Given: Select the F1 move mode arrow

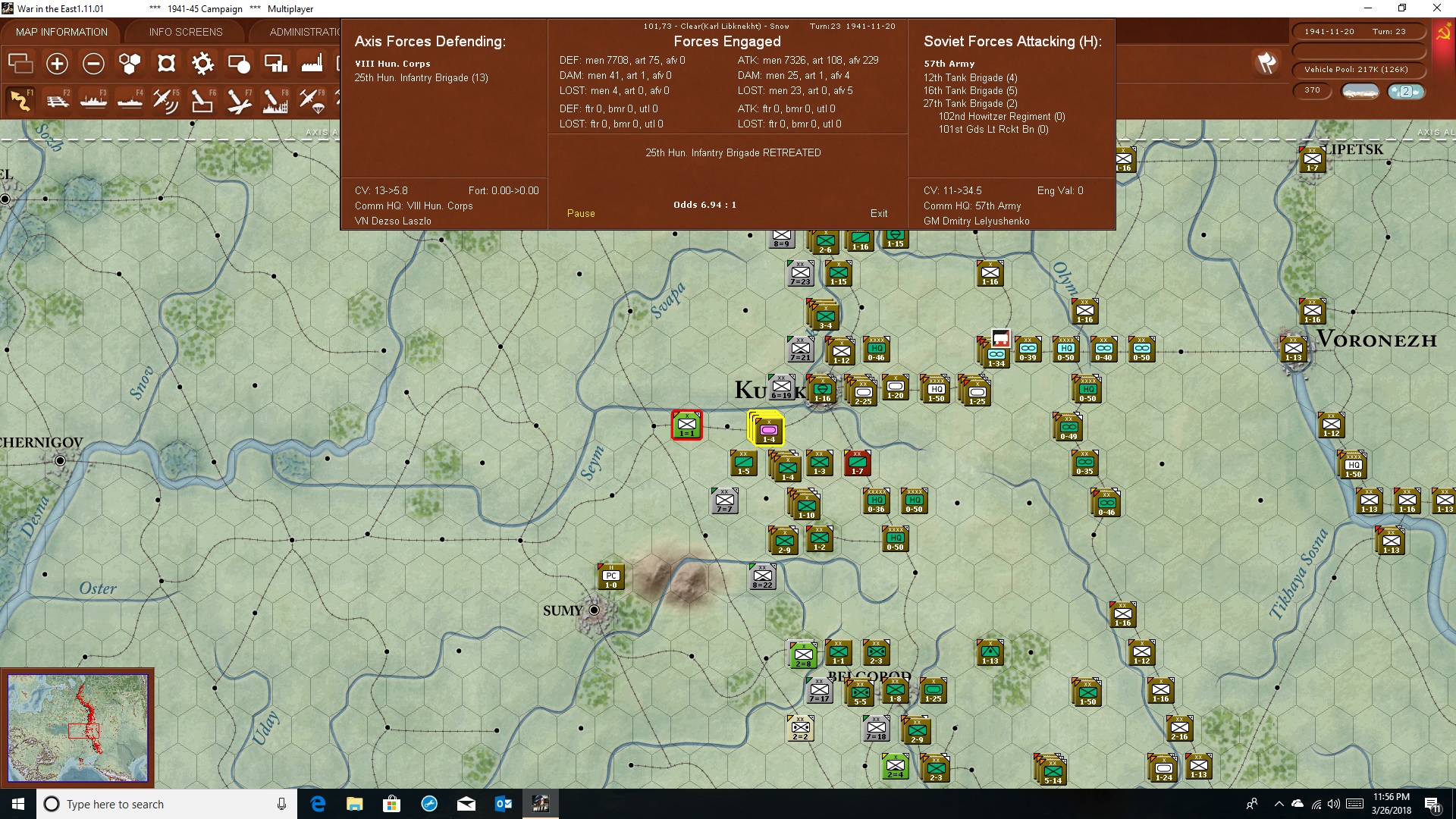Looking at the screenshot, I should [x=20, y=101].
